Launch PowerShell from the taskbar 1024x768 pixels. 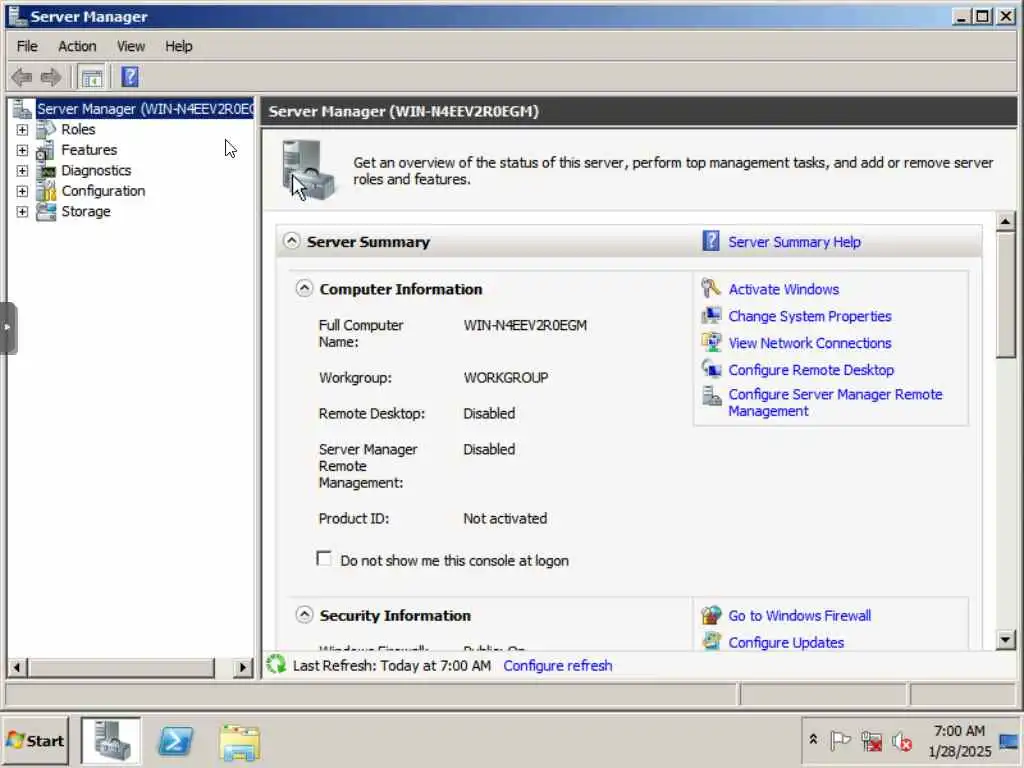[176, 741]
